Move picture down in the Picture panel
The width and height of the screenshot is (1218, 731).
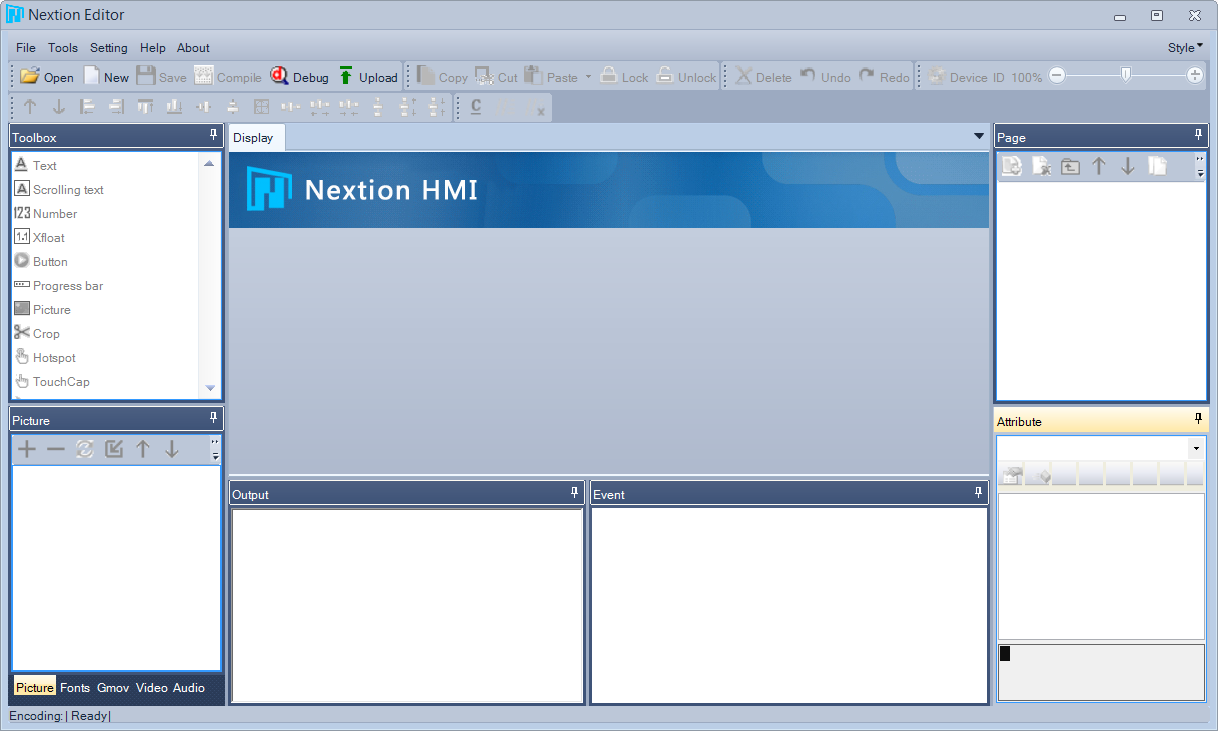point(172,449)
